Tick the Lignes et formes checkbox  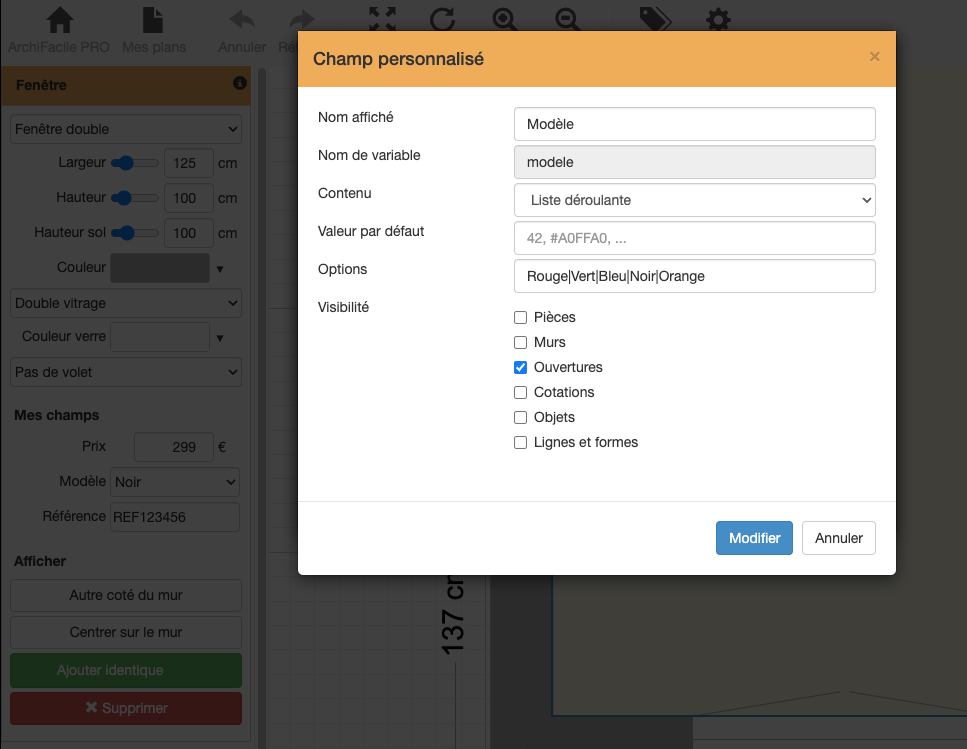pyautogui.click(x=520, y=442)
